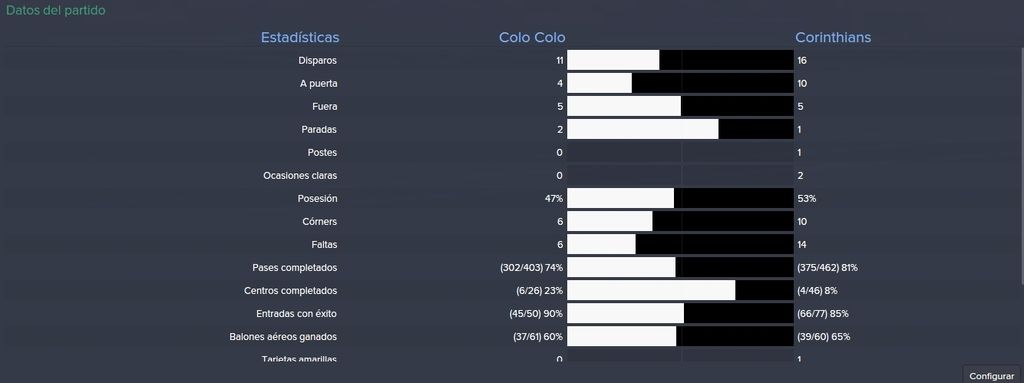Select the Córners row label
This screenshot has width=1024, height=383.
pyautogui.click(x=321, y=222)
